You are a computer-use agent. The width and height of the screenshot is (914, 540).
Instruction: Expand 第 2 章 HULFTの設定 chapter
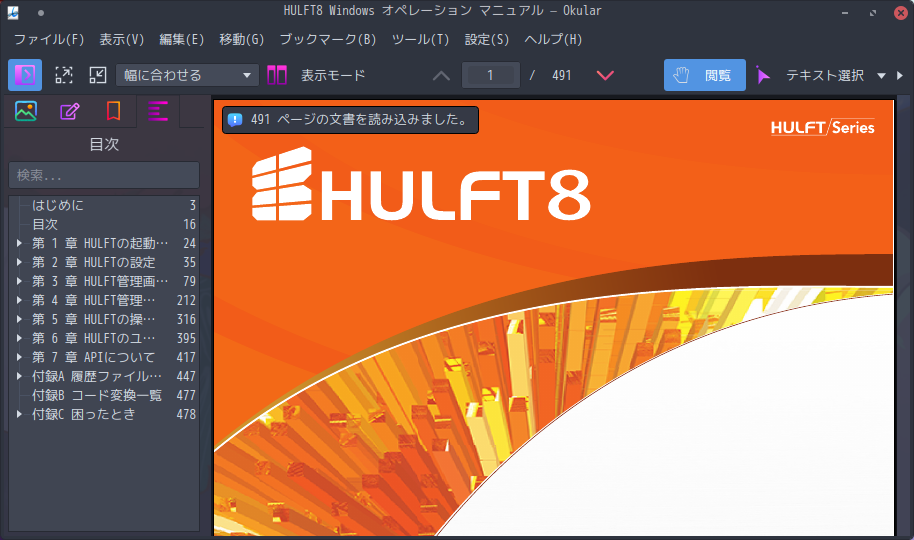[x=19, y=262]
